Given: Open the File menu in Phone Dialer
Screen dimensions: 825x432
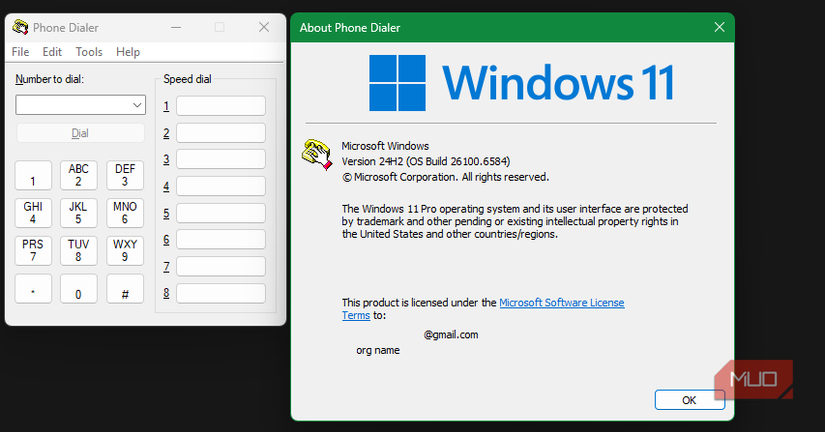Looking at the screenshot, I should pyautogui.click(x=21, y=52).
